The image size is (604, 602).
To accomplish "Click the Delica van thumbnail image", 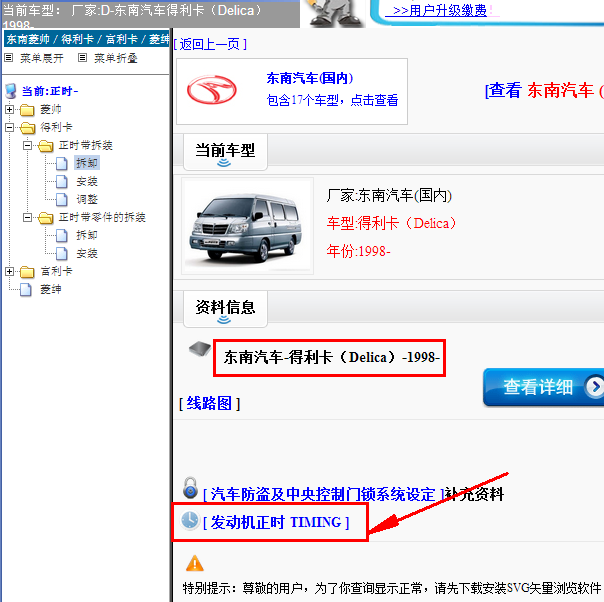I will (x=247, y=226).
